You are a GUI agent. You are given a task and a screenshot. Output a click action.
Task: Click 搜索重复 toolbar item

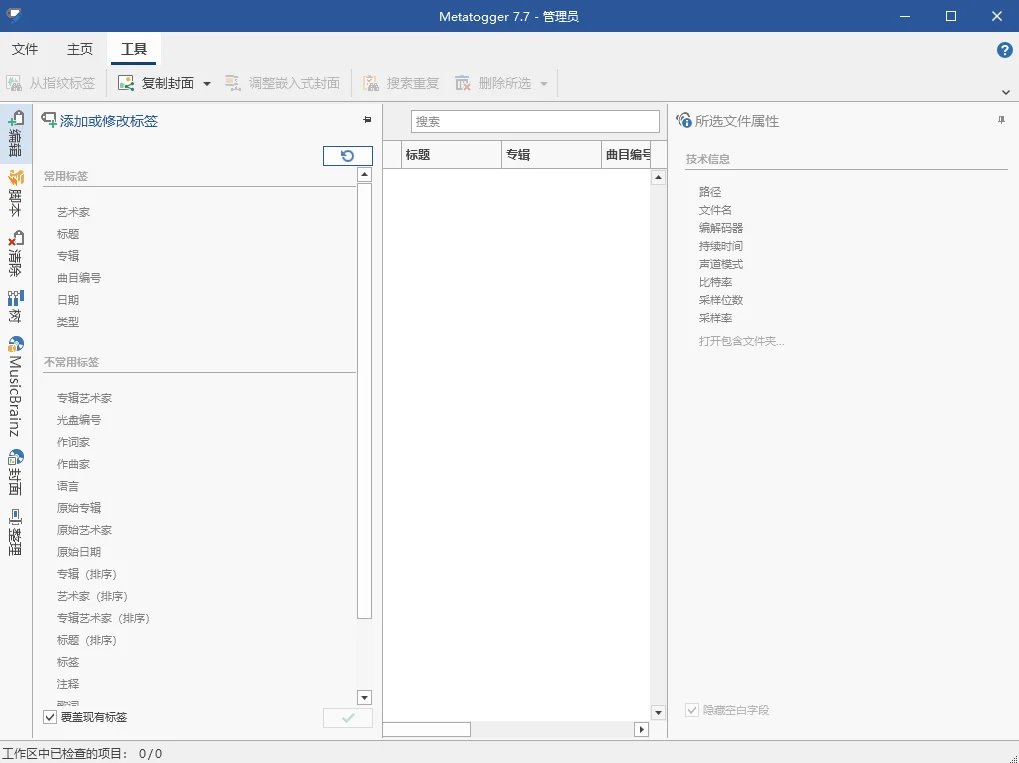click(401, 83)
